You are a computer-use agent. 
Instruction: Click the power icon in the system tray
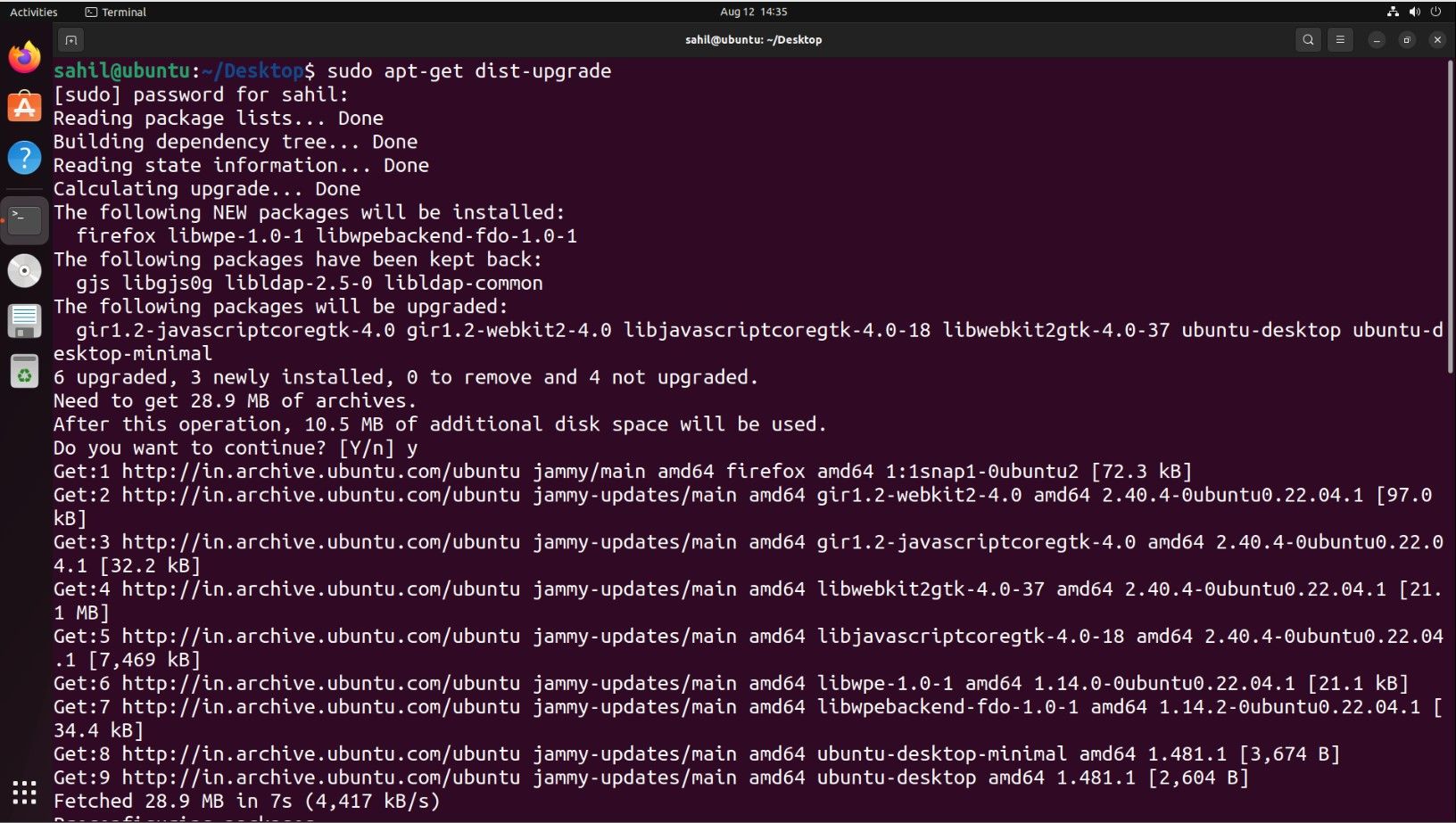(1434, 12)
